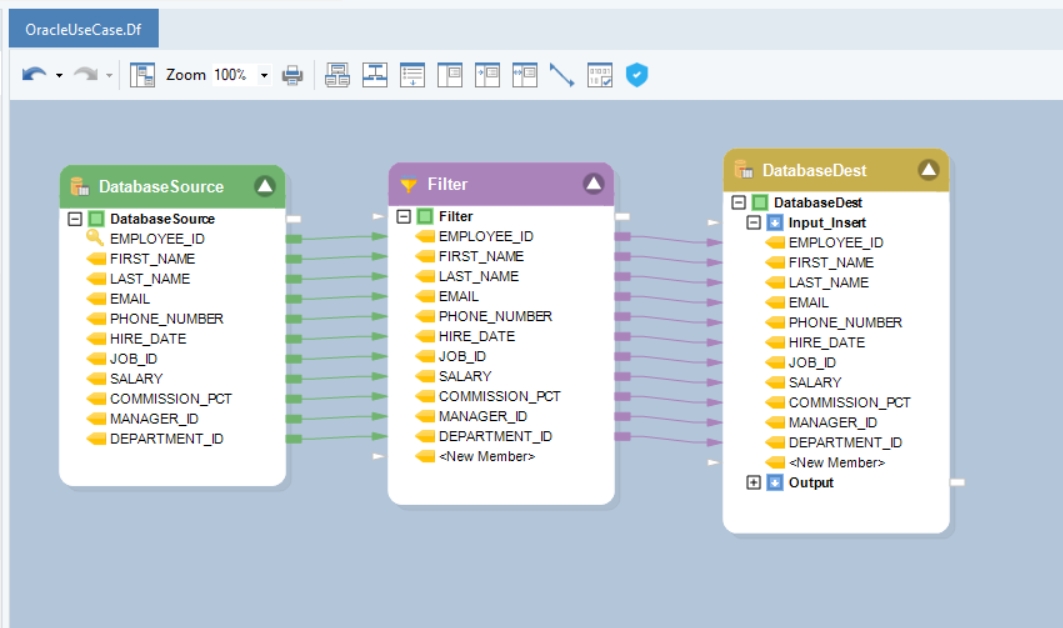Screen dimensions: 1063x628
Task: Expand the Output node in DatabaseDest
Action: (x=754, y=483)
